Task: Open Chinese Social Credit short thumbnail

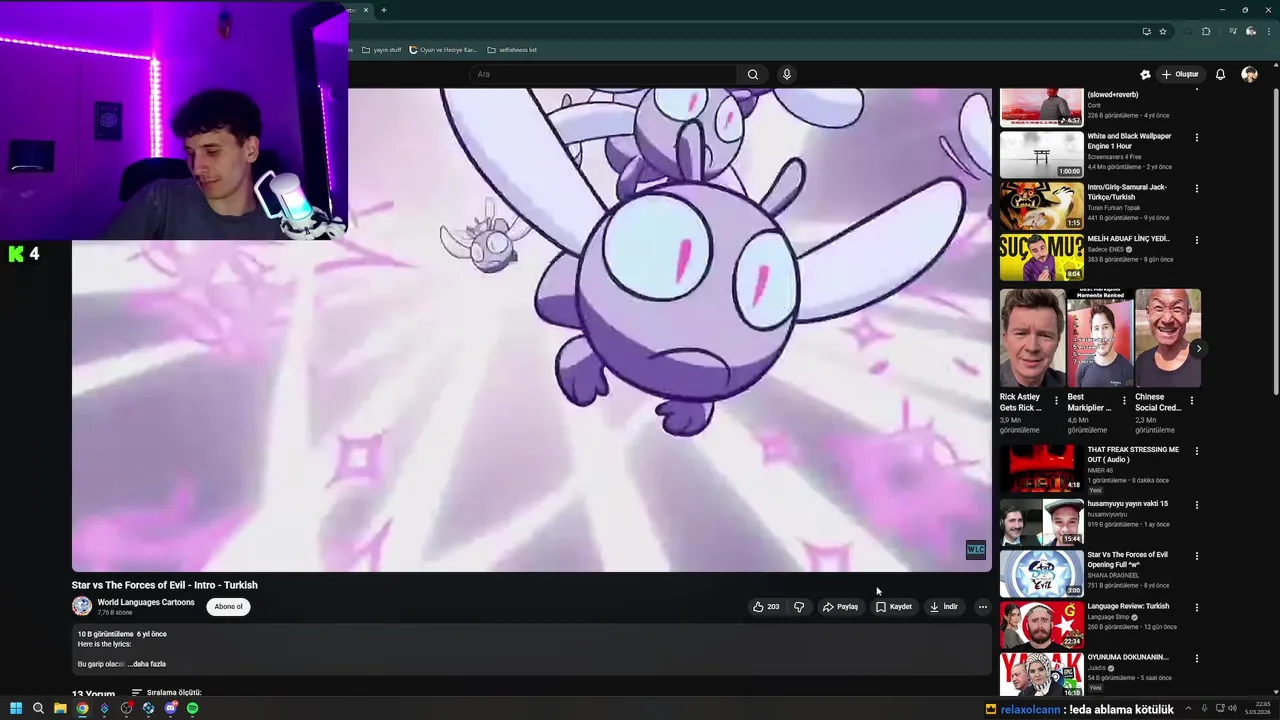Action: coord(1168,338)
